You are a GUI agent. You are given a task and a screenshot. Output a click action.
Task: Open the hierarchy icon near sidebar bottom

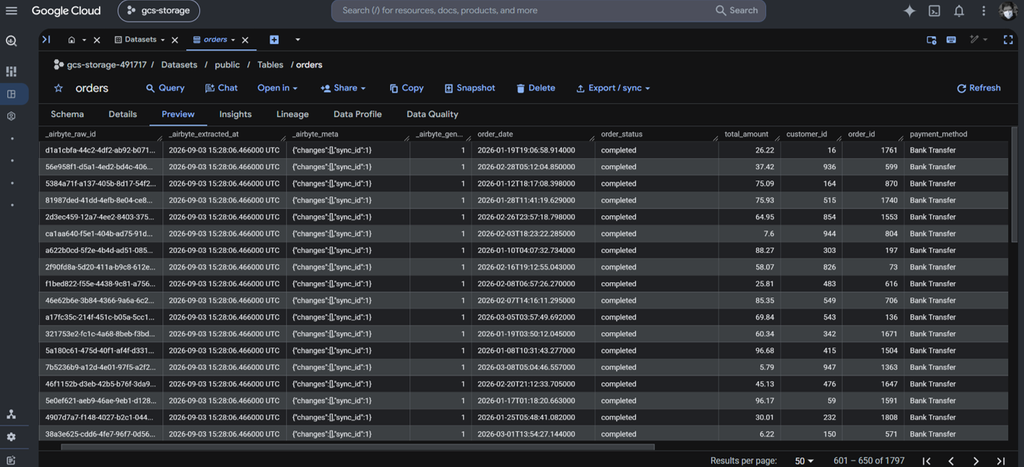[x=11, y=414]
